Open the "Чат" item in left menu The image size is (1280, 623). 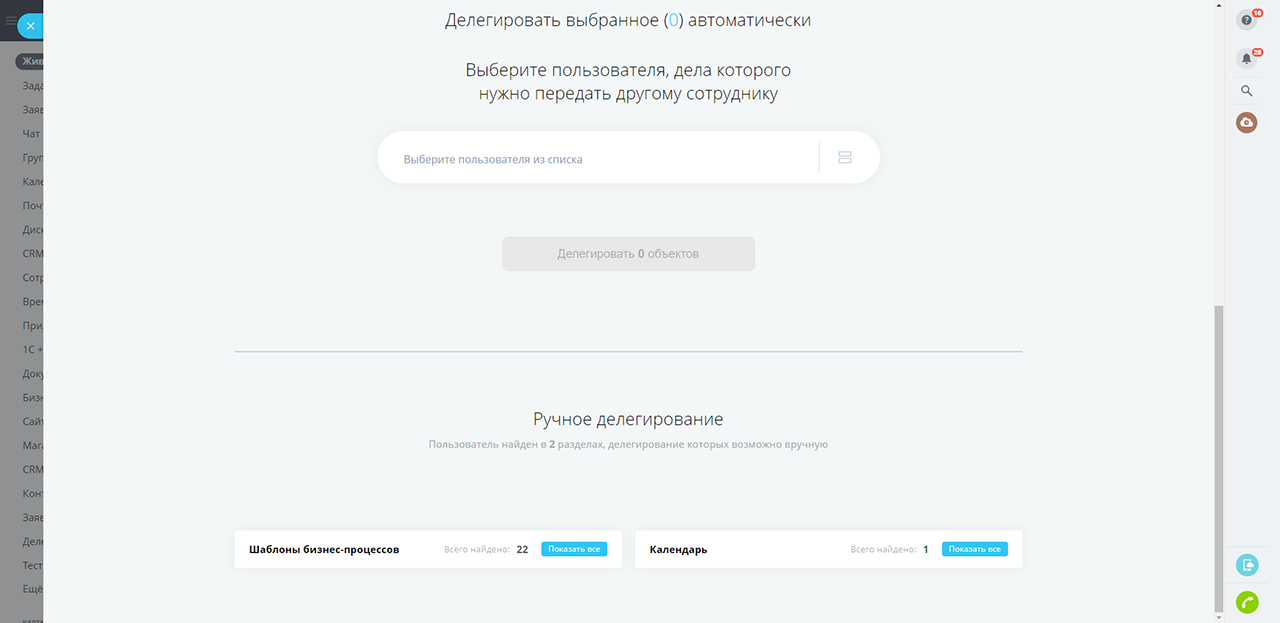pyautogui.click(x=32, y=134)
